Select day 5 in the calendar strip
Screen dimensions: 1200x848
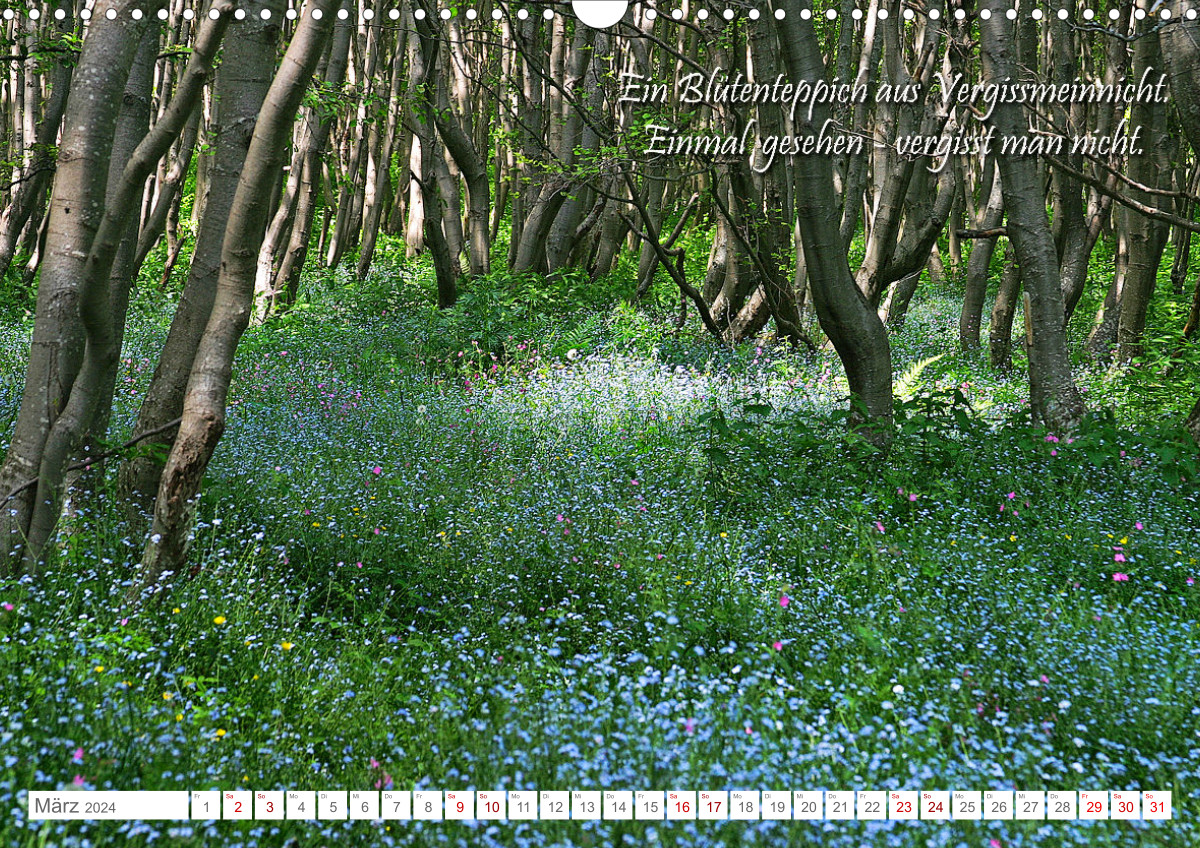[x=332, y=805]
